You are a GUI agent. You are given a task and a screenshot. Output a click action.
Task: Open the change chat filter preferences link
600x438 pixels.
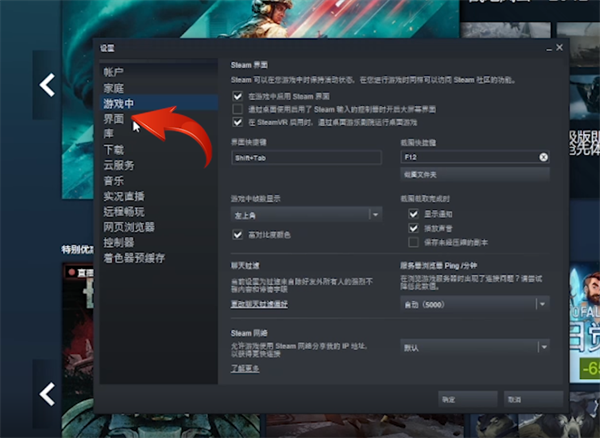click(259, 304)
